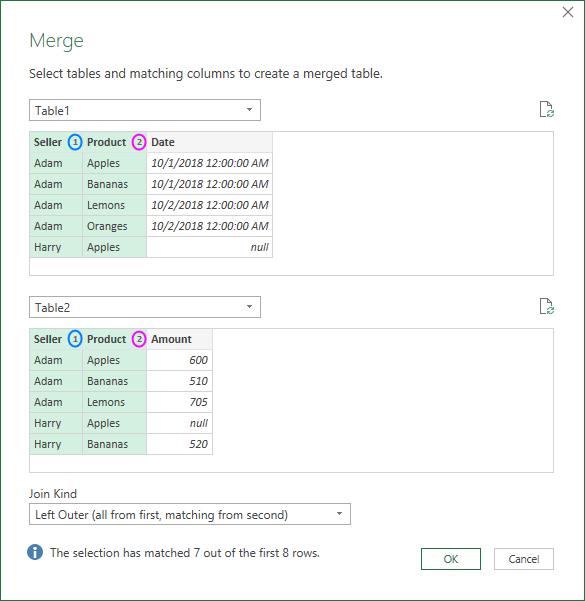The height and width of the screenshot is (601, 585).
Task: Select the Product column header in Table1
Action: [x=114, y=142]
